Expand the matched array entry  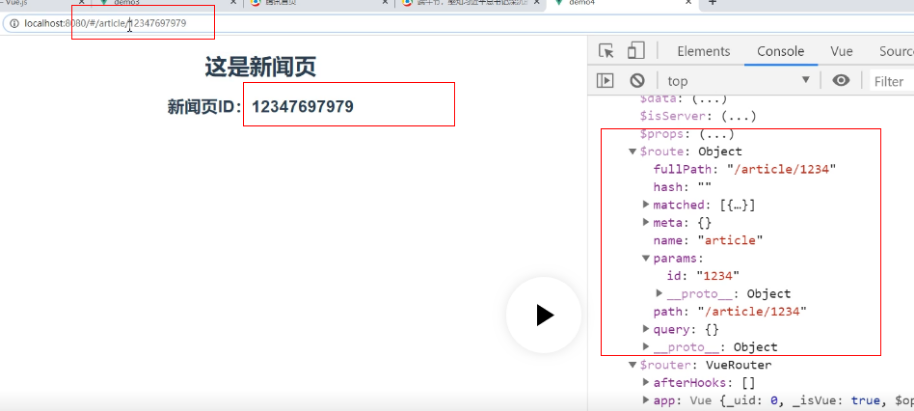point(645,205)
